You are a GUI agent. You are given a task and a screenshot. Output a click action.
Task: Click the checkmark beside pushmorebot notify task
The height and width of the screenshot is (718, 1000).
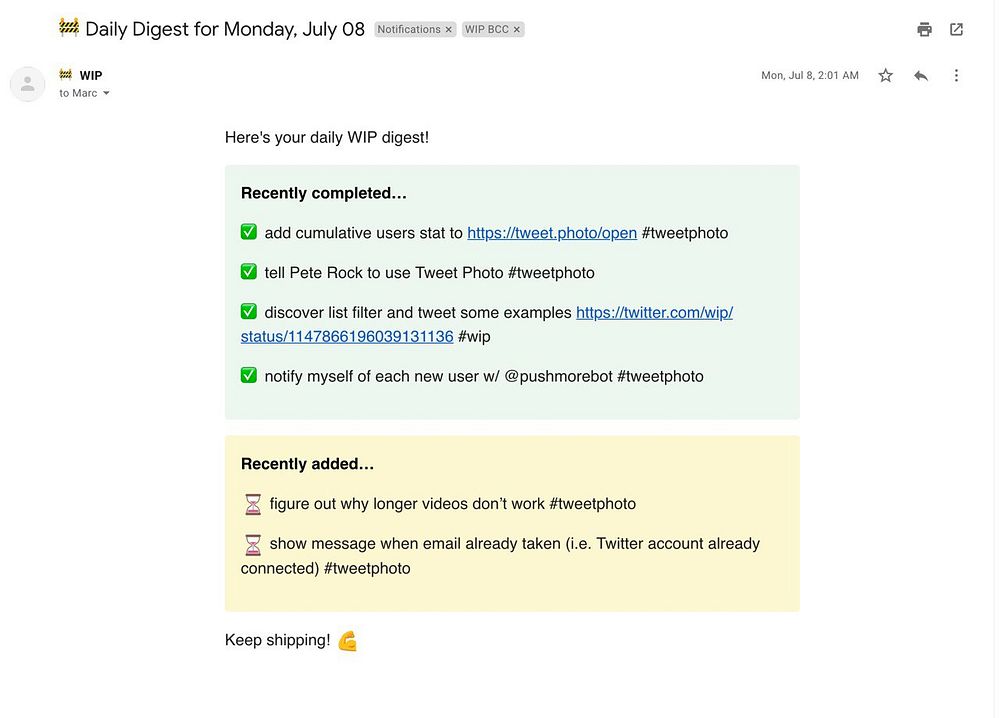[249, 376]
